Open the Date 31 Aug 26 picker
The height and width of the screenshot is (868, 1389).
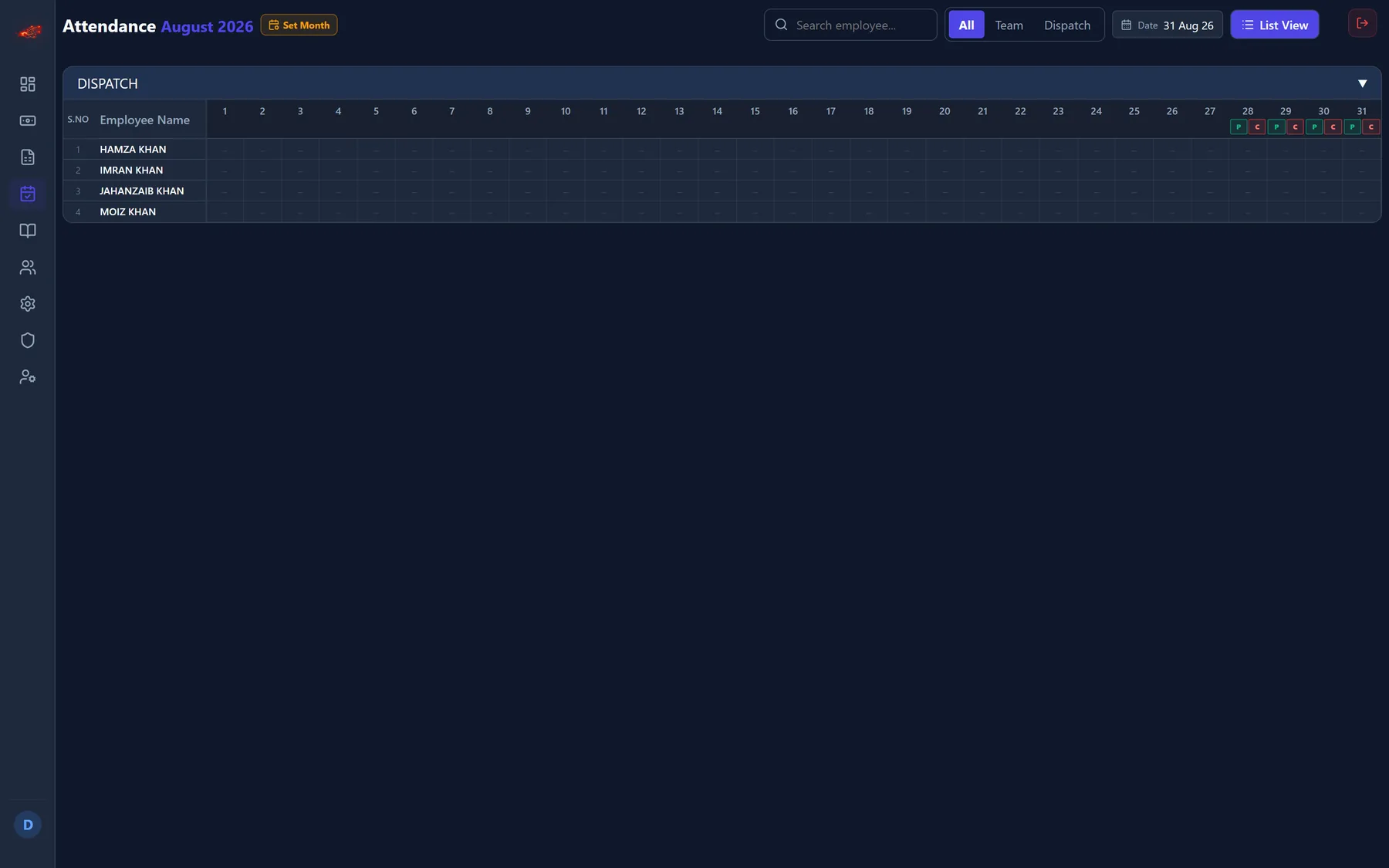[1167, 25]
